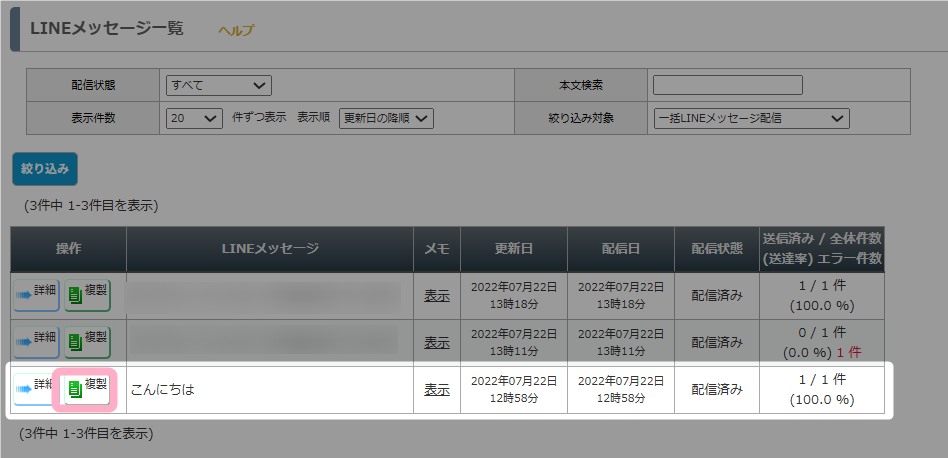The width and height of the screenshot is (948, 458).
Task: Duplicate the 13時18分 message
Action: pos(88,295)
